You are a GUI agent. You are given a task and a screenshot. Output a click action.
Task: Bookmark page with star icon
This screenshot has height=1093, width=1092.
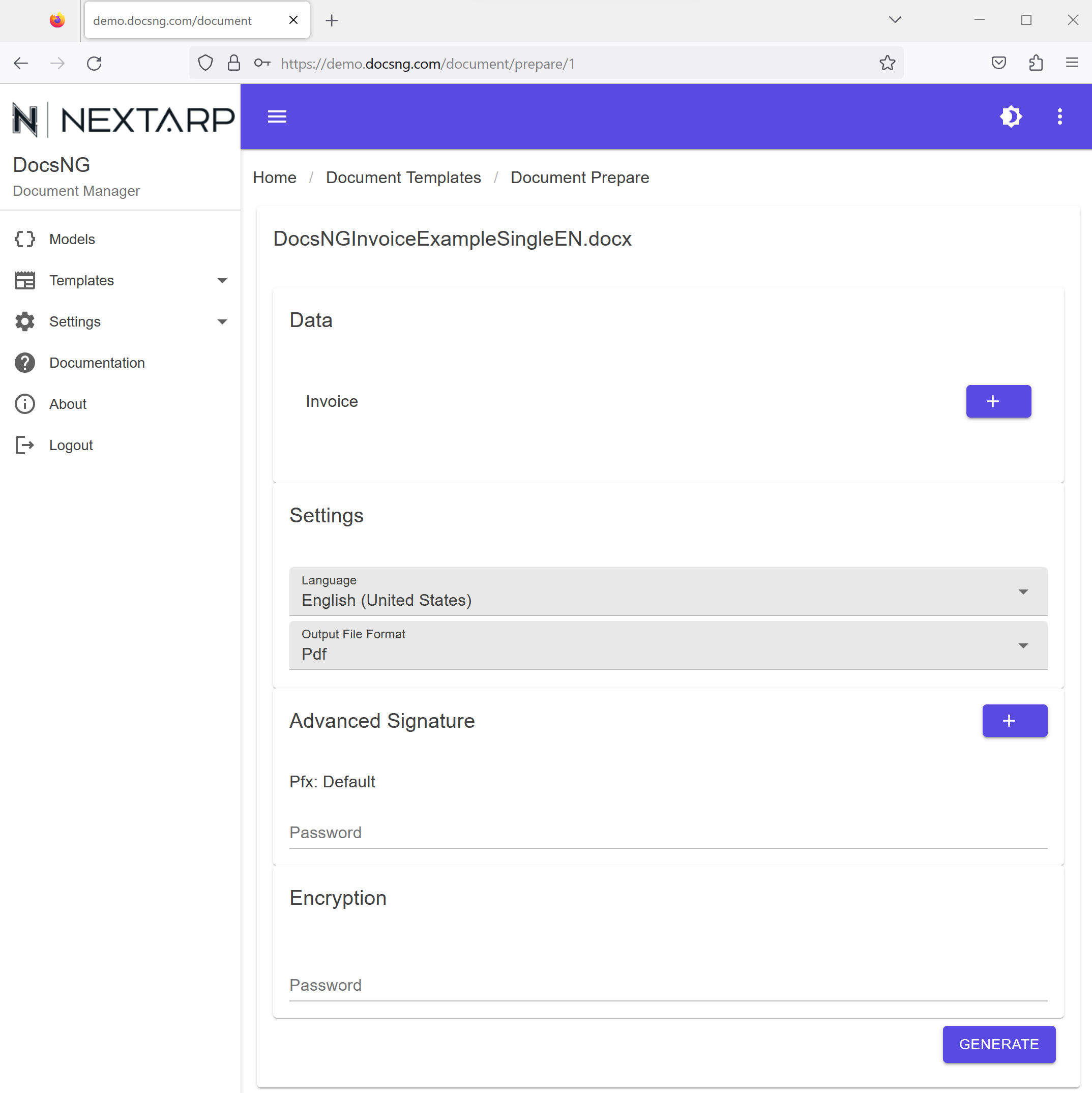(x=887, y=64)
